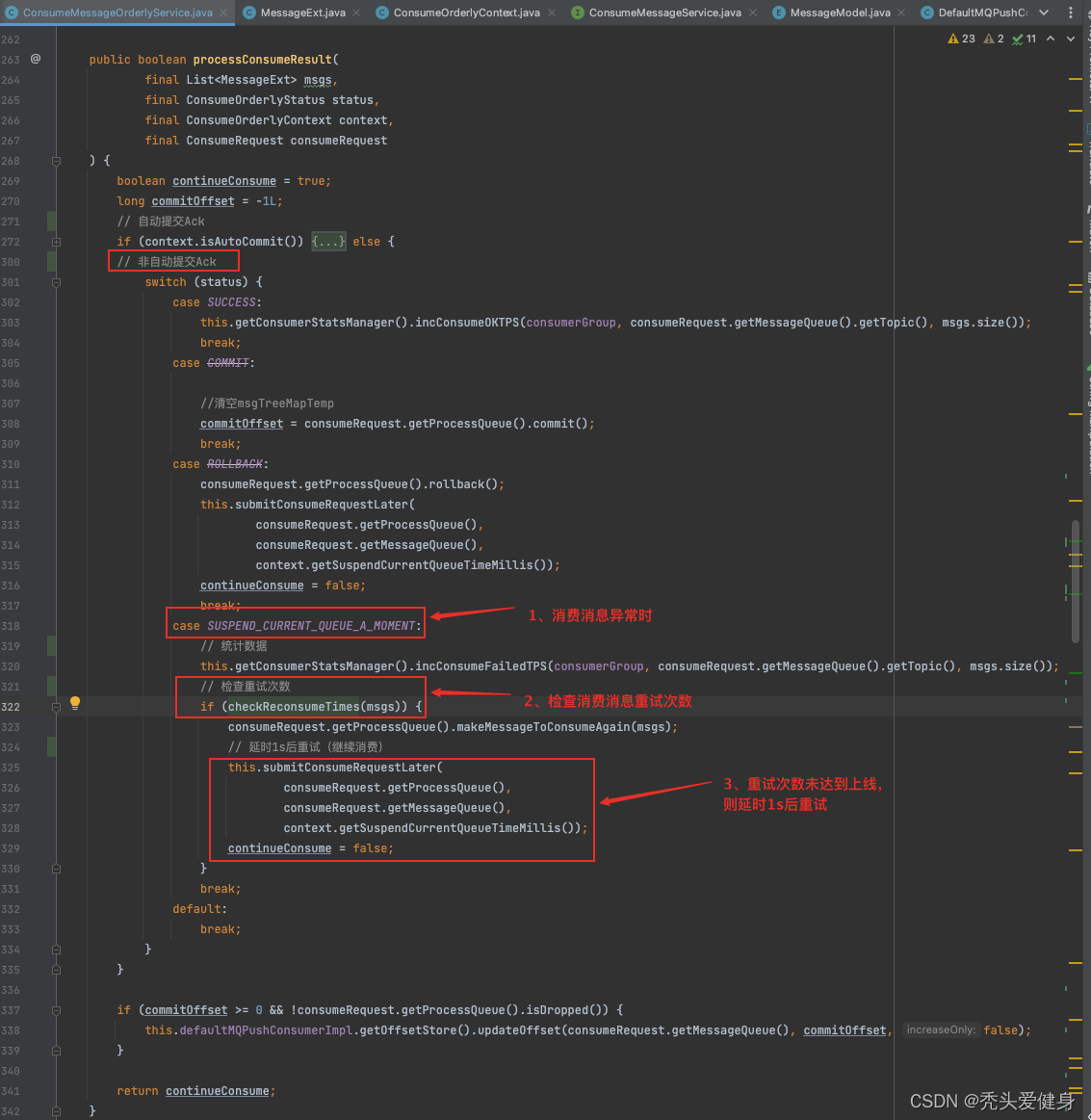Collapse the switch block at line 301

(56, 282)
